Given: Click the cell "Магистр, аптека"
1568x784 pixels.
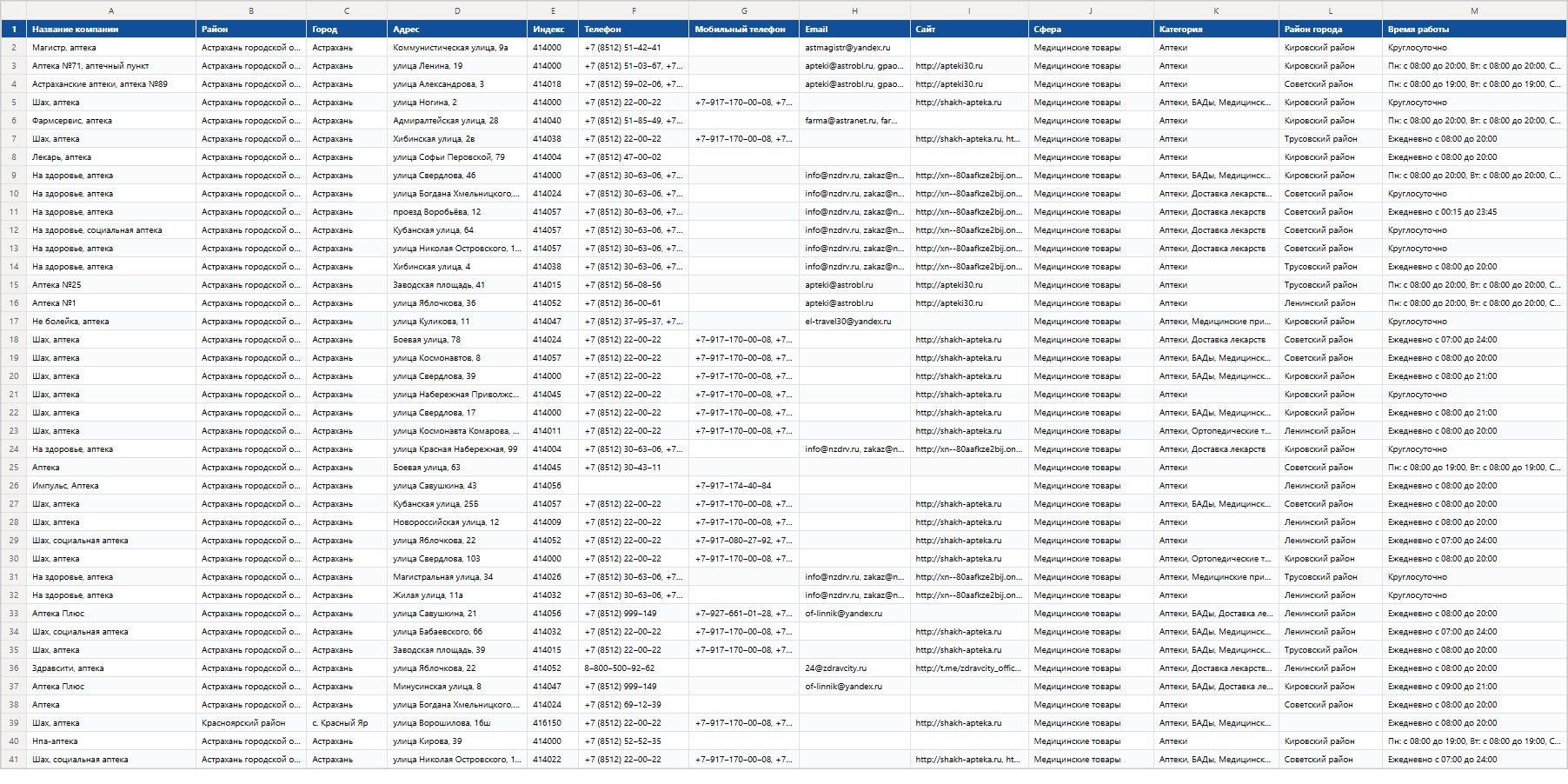Looking at the screenshot, I should pos(111,48).
